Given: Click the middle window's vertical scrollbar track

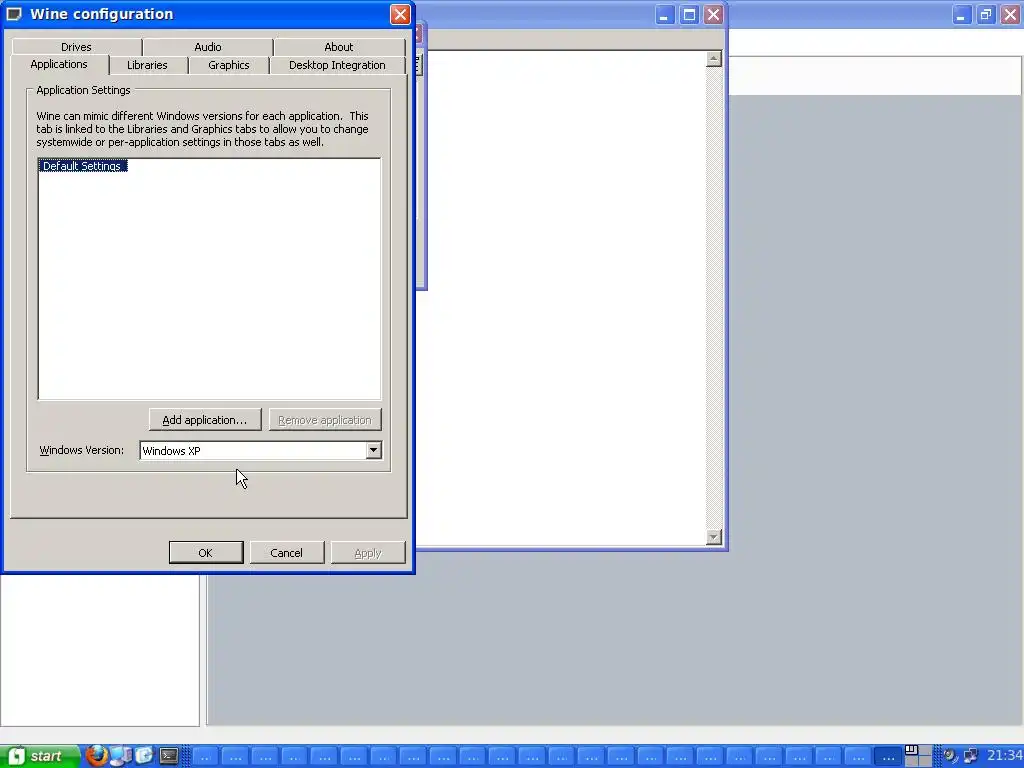Looking at the screenshot, I should [714, 298].
